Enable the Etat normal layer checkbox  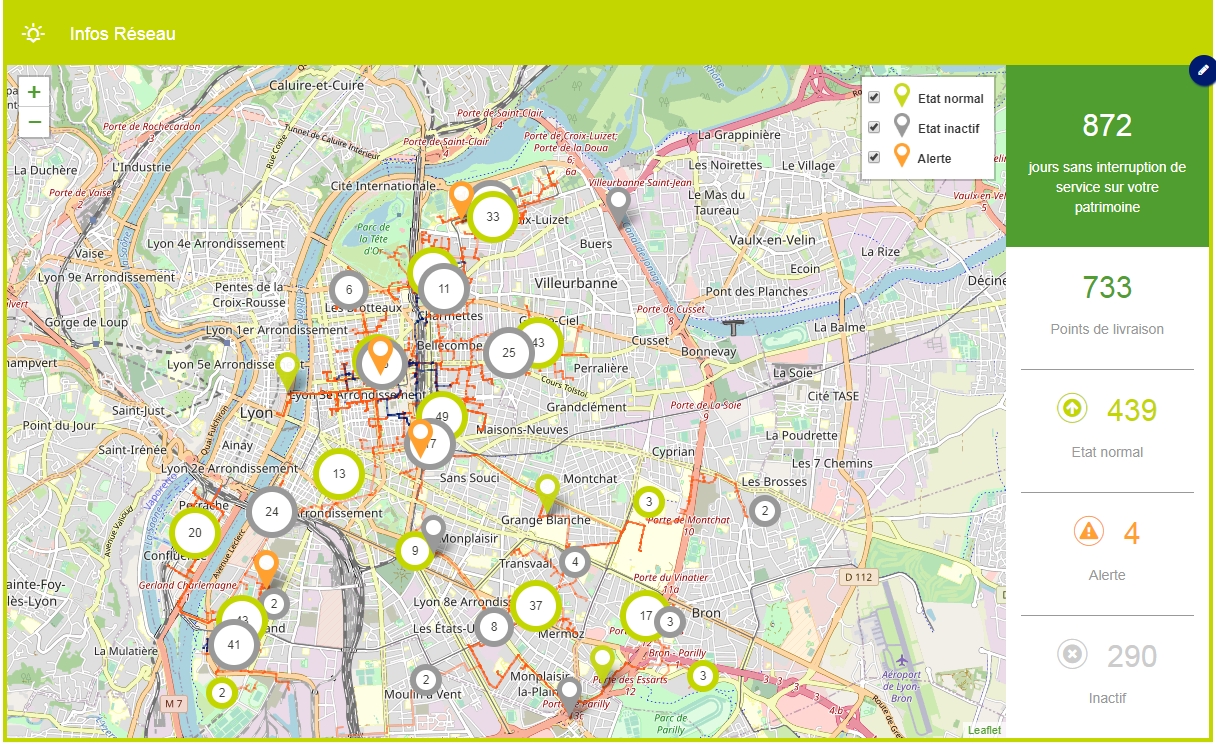coord(875,98)
